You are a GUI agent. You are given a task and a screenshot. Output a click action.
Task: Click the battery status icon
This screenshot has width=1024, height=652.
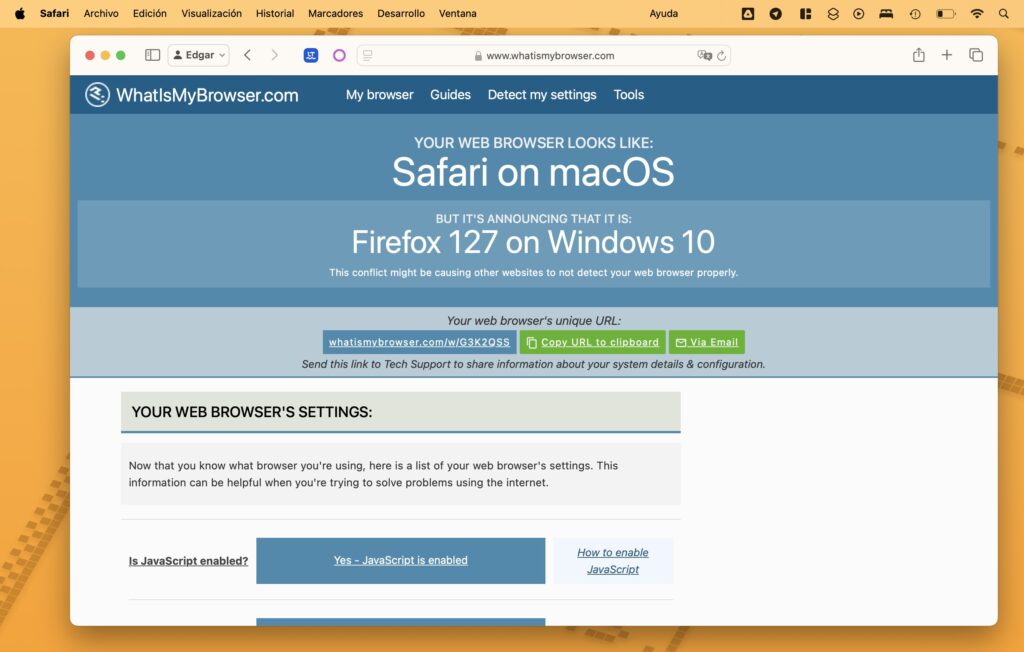click(x=946, y=13)
